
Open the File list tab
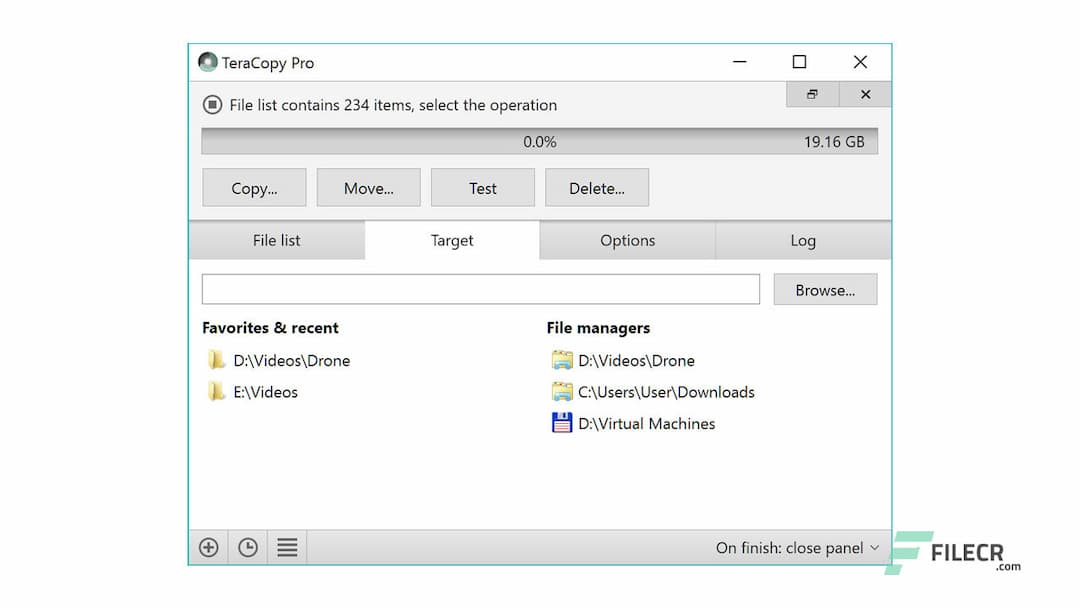277,240
